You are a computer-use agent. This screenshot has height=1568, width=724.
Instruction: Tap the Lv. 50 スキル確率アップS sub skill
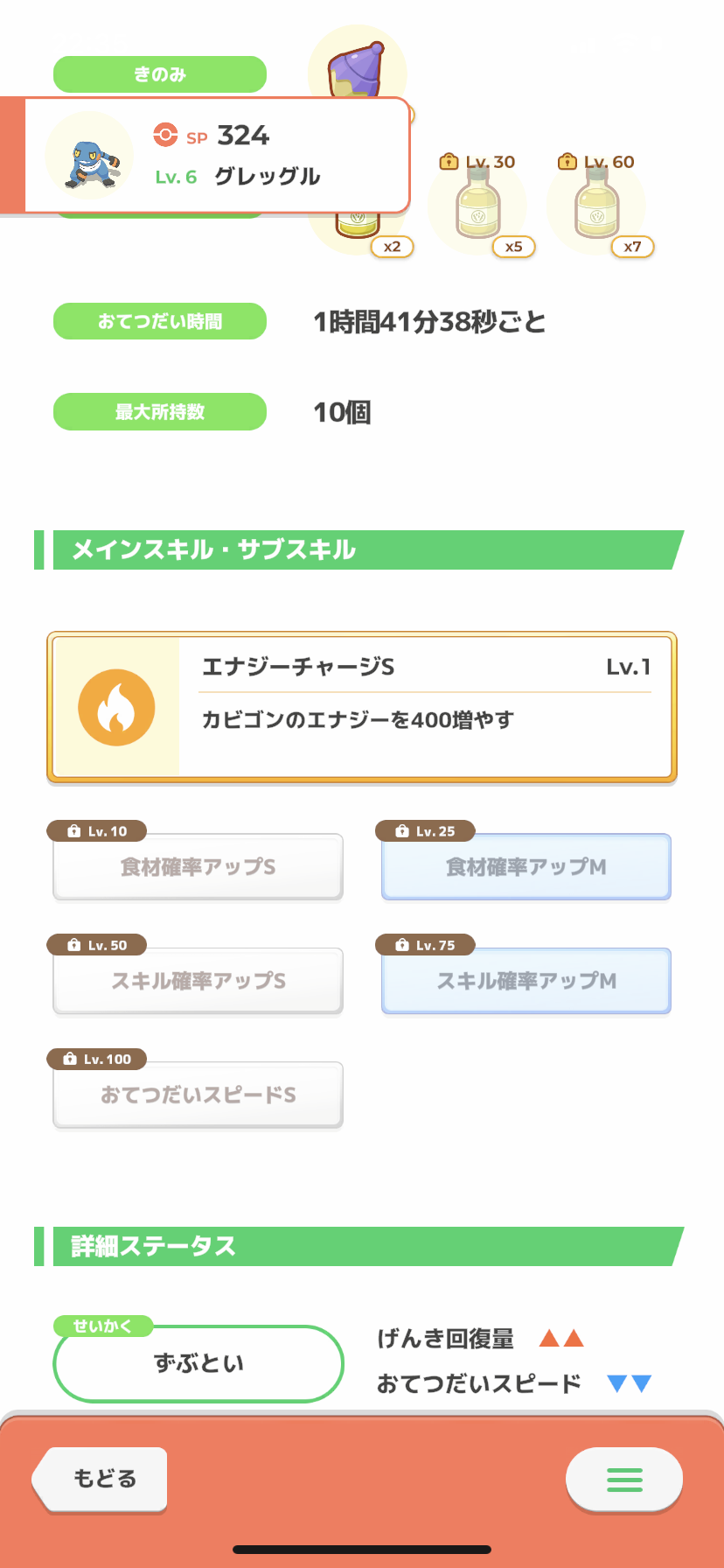(x=198, y=980)
